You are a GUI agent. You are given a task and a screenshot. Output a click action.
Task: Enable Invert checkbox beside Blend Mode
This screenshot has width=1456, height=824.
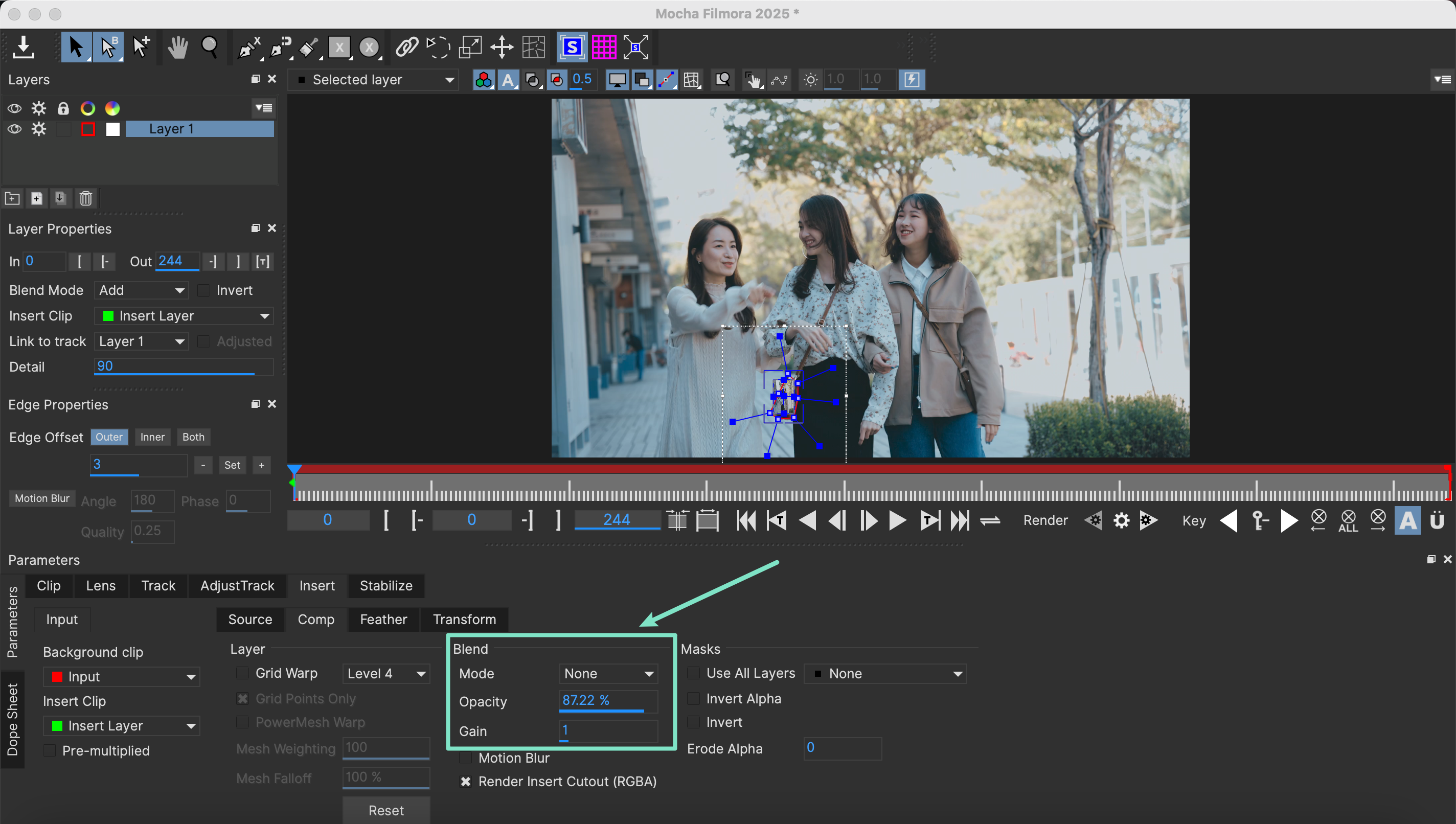coord(203,290)
